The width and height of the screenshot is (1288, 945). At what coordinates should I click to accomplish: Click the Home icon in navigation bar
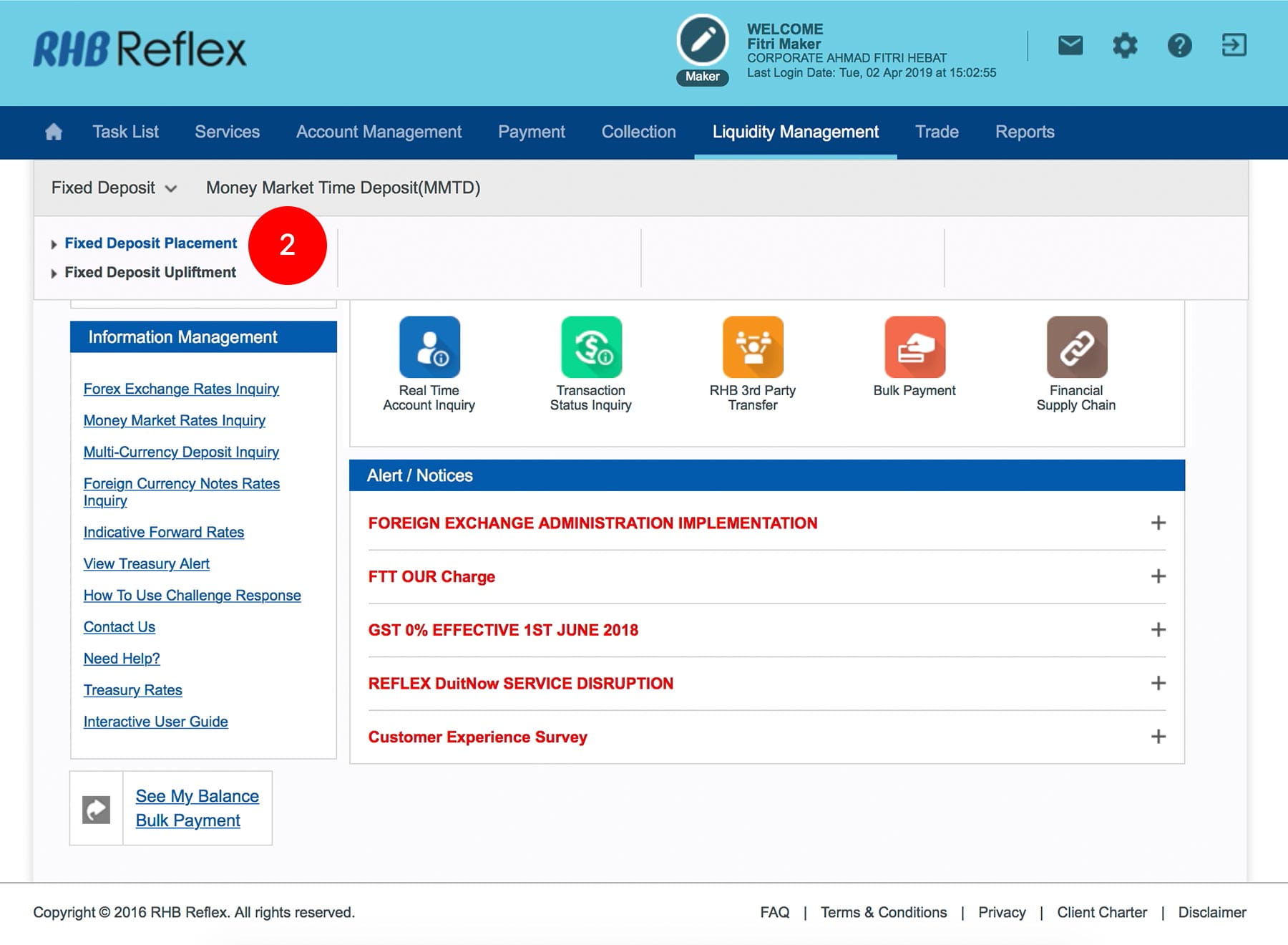pyautogui.click(x=54, y=132)
